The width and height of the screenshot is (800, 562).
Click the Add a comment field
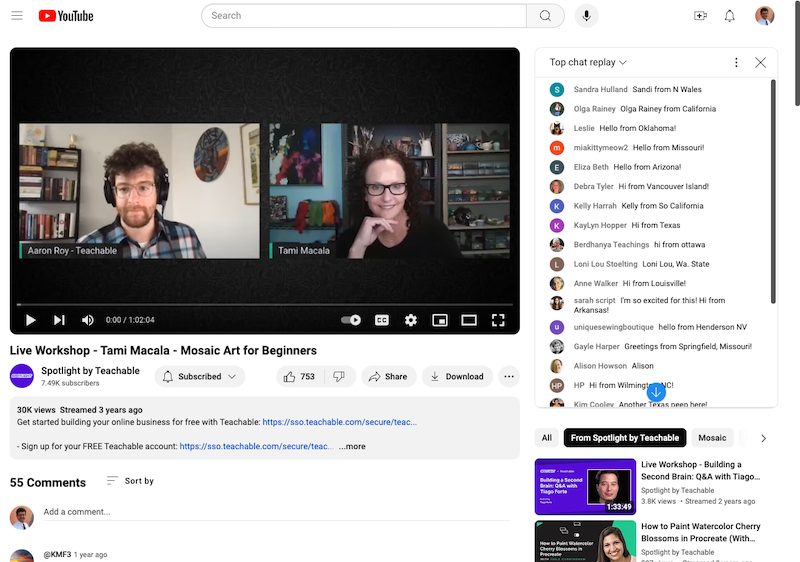pos(270,512)
